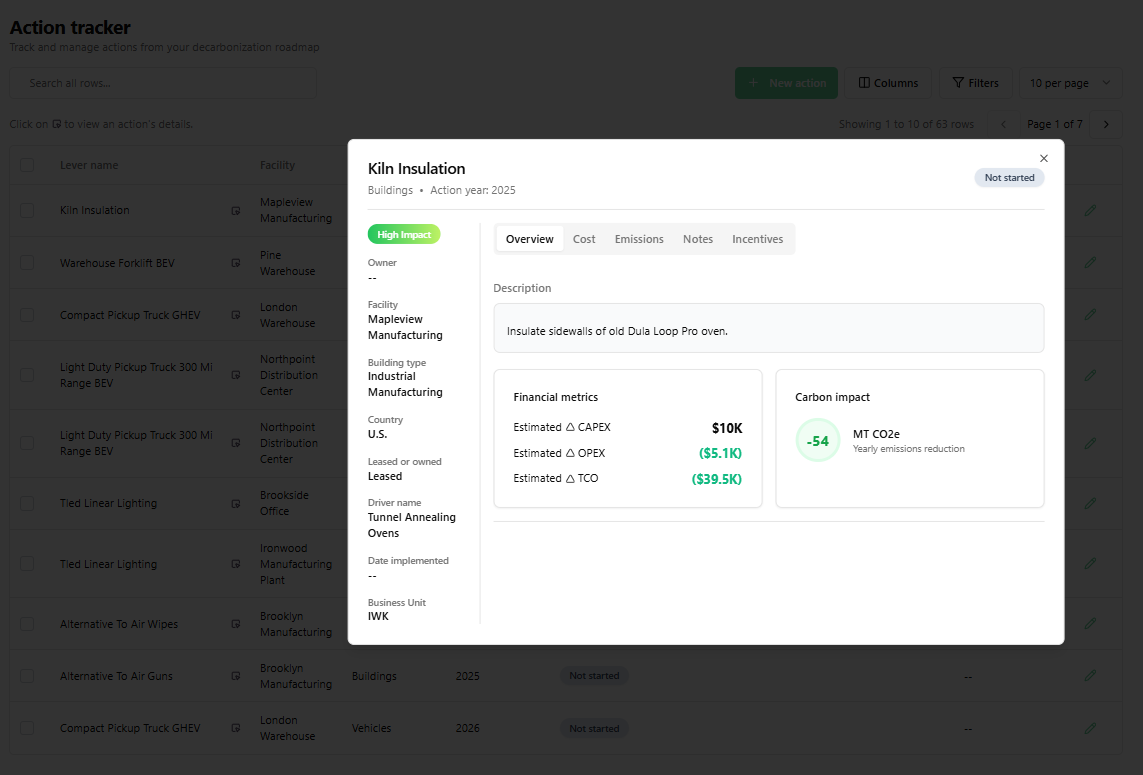This screenshot has height=775, width=1143.
Task: Edit pencil icon for Kiln Insulation row
Action: (x=1090, y=211)
